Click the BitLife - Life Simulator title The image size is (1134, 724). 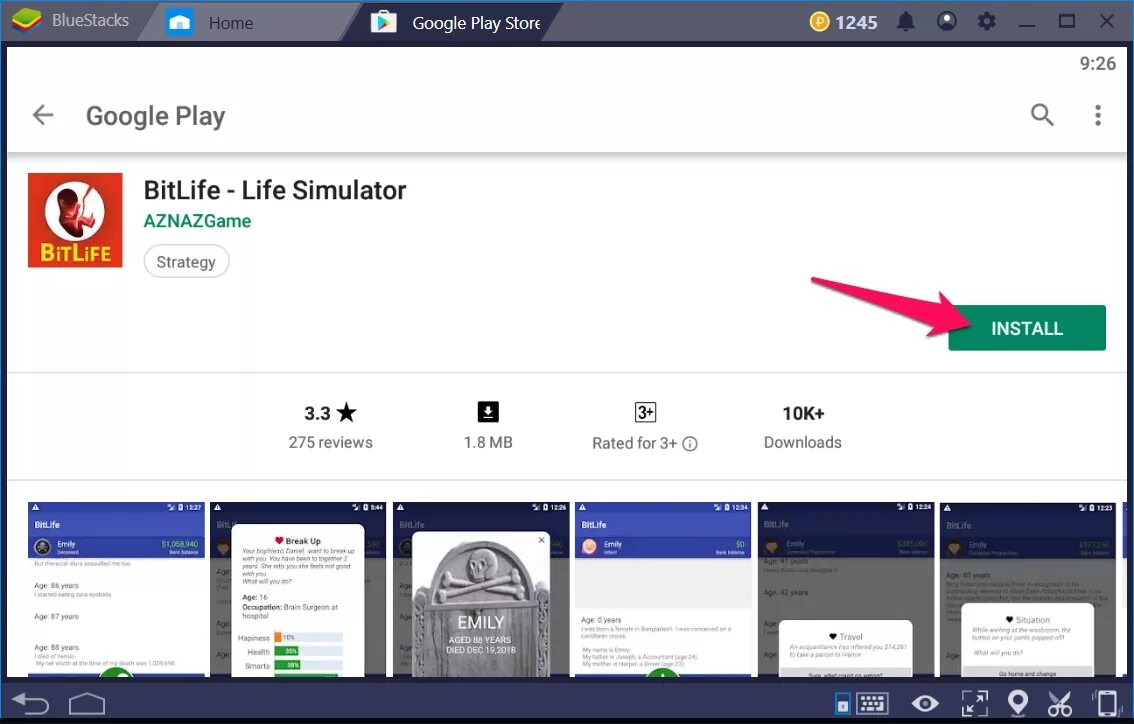tap(275, 190)
